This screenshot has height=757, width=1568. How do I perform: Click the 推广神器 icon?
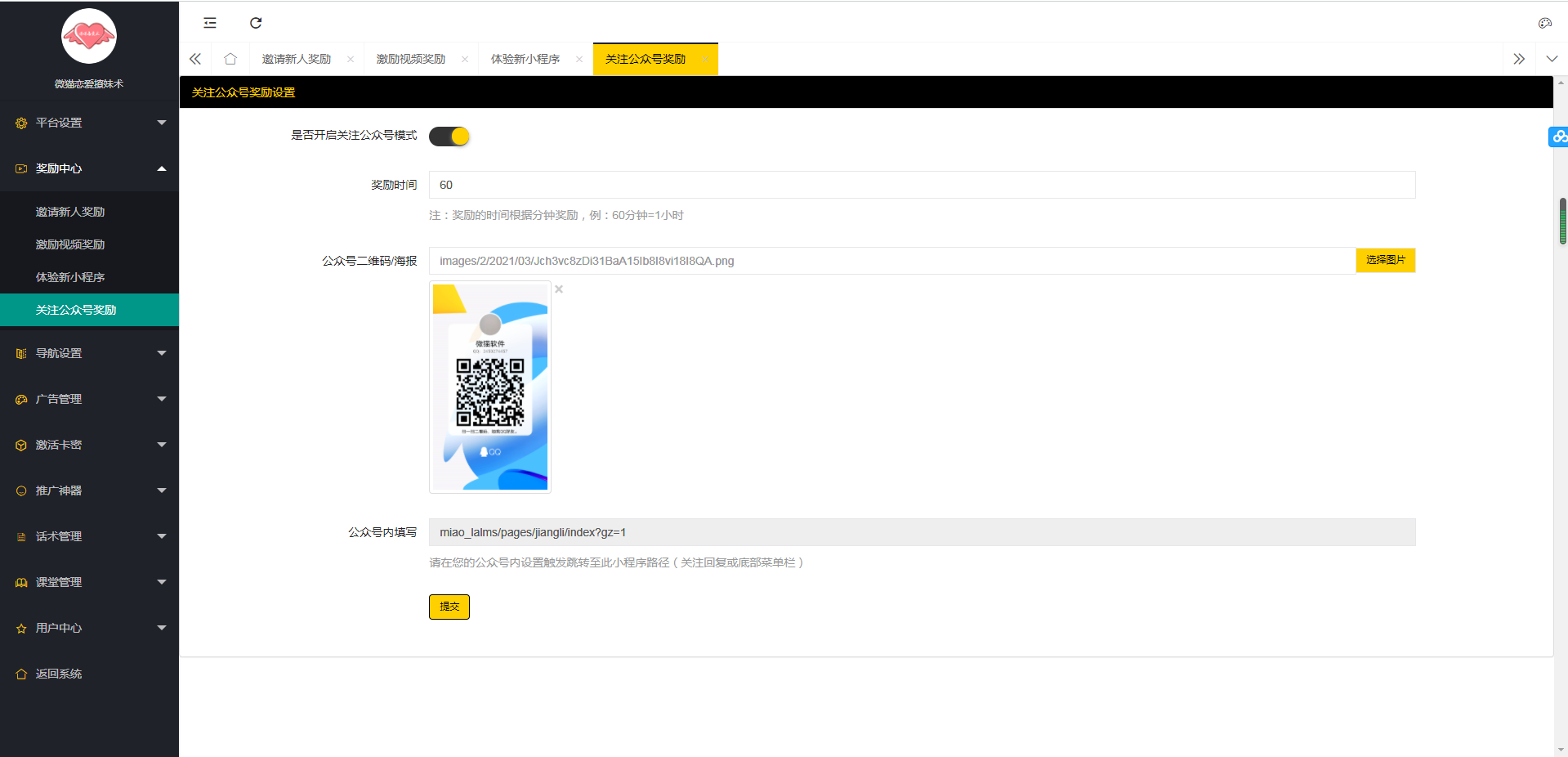coord(21,491)
